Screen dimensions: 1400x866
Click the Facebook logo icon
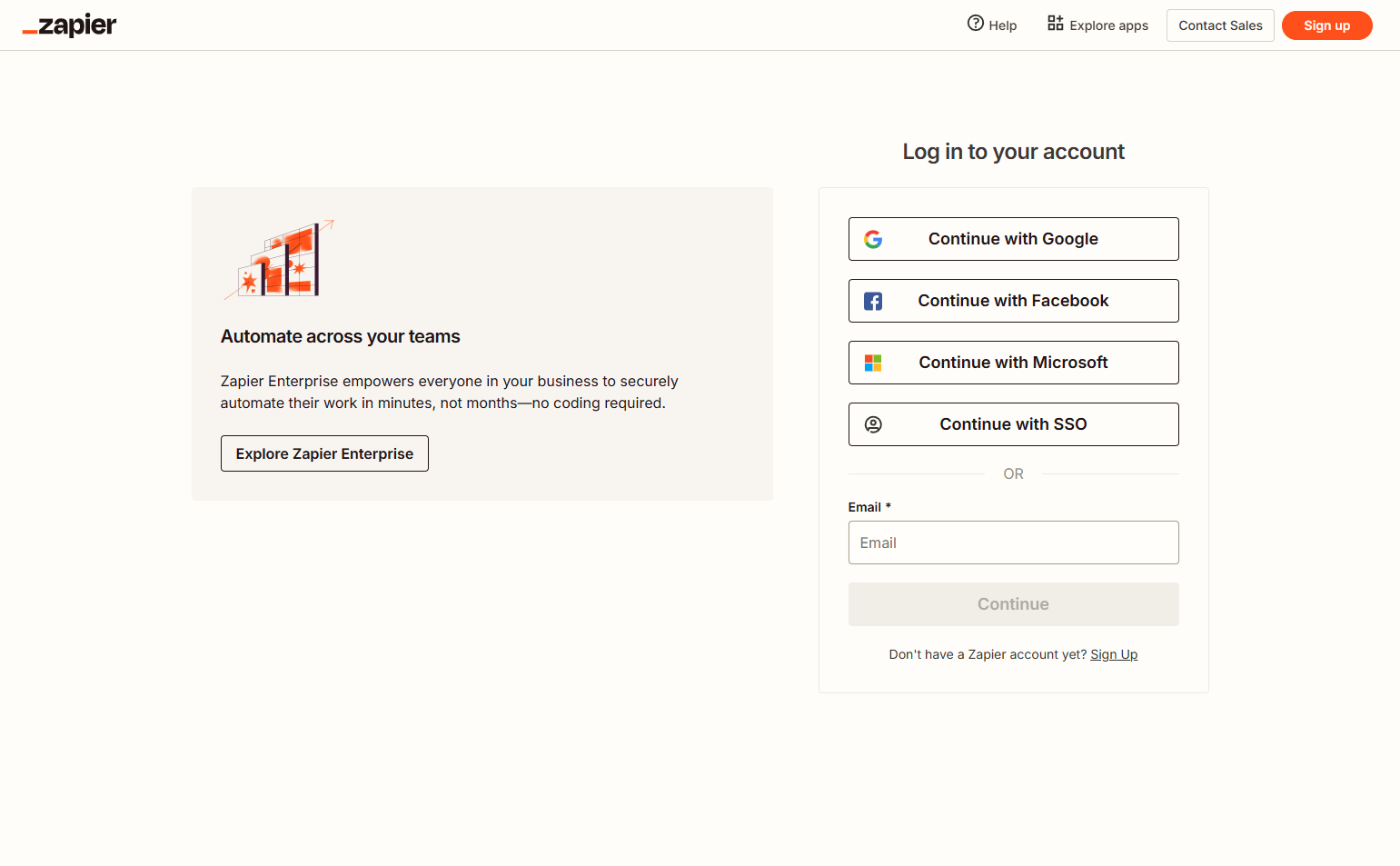click(873, 301)
